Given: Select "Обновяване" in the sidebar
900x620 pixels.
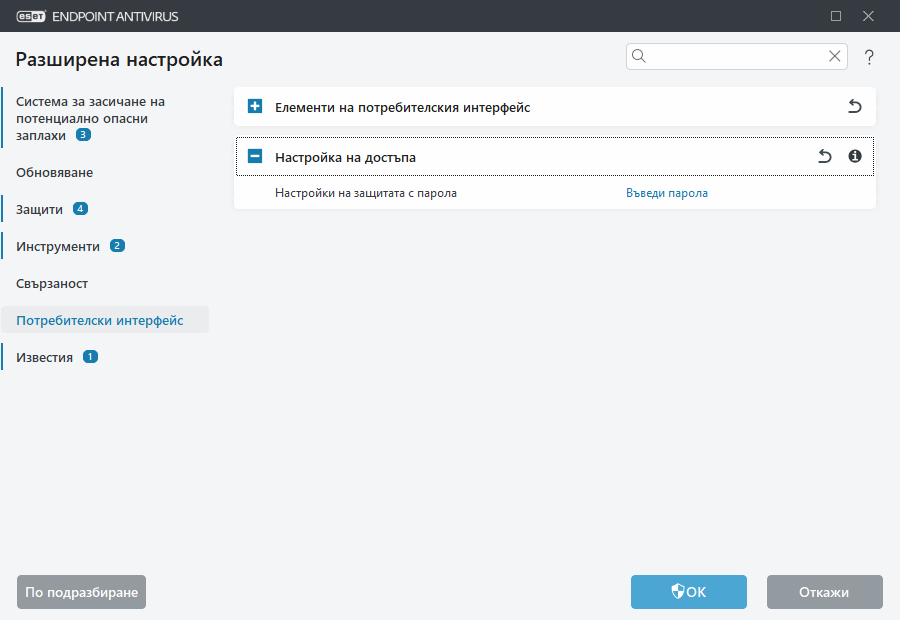Looking at the screenshot, I should tap(53, 172).
